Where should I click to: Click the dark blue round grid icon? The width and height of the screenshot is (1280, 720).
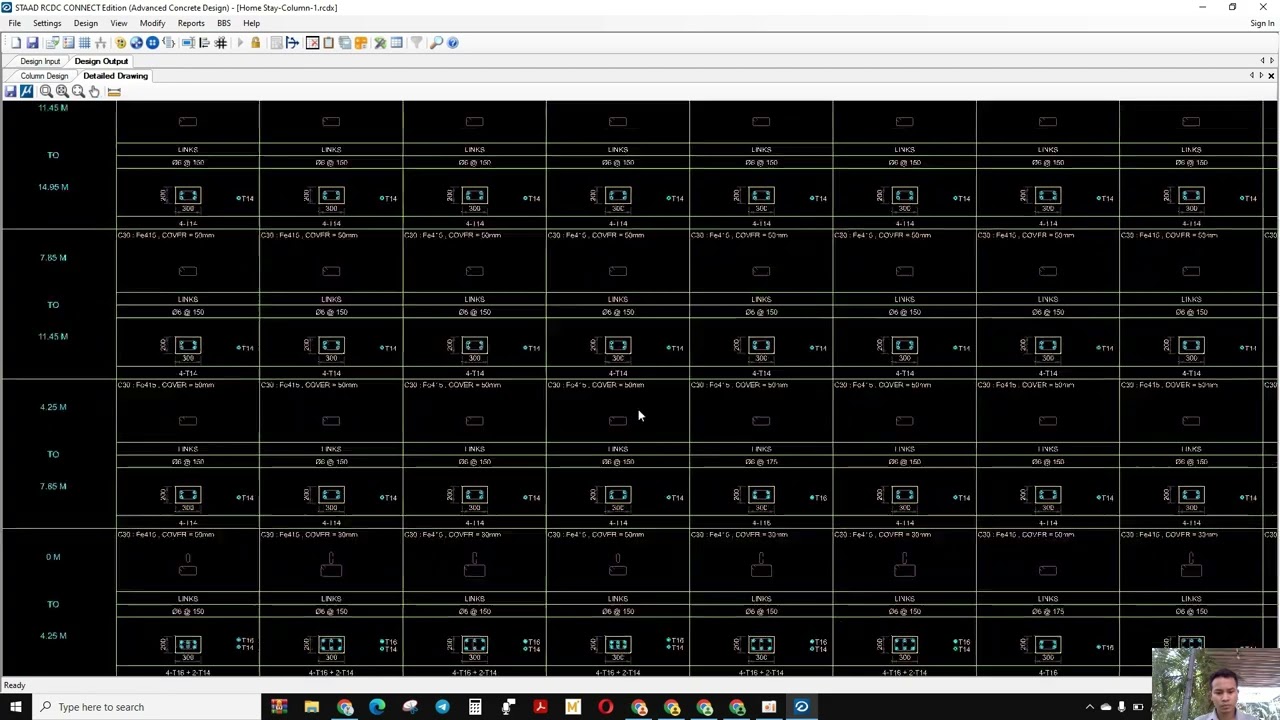click(152, 43)
